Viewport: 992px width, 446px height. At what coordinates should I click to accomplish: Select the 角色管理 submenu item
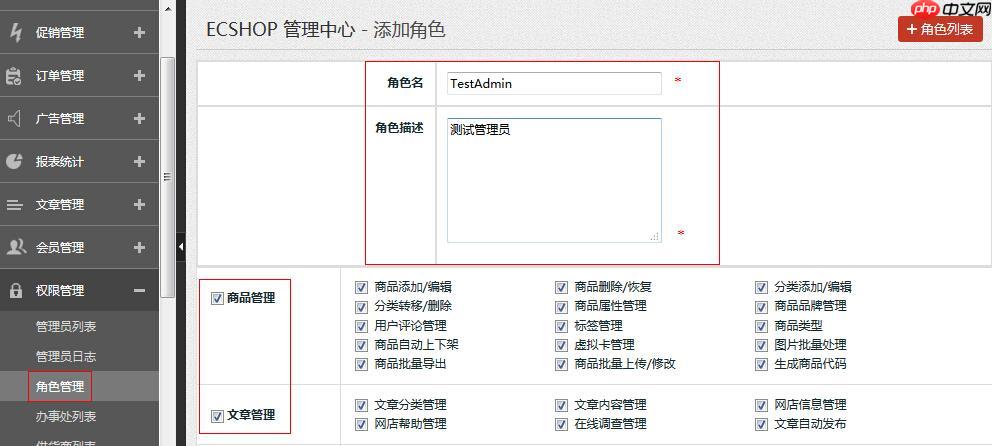pos(59,387)
